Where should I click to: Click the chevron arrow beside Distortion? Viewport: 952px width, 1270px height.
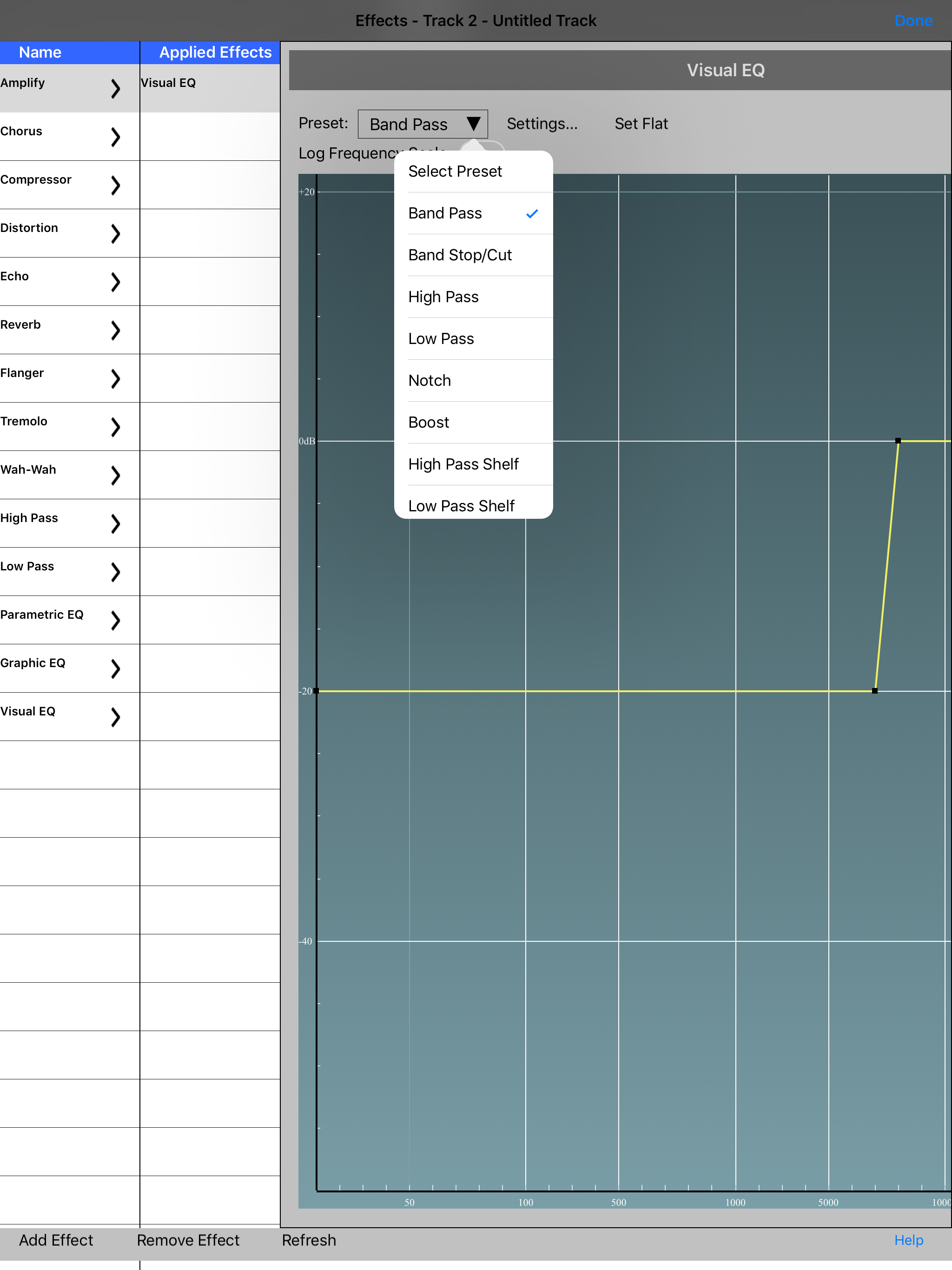pyautogui.click(x=115, y=233)
